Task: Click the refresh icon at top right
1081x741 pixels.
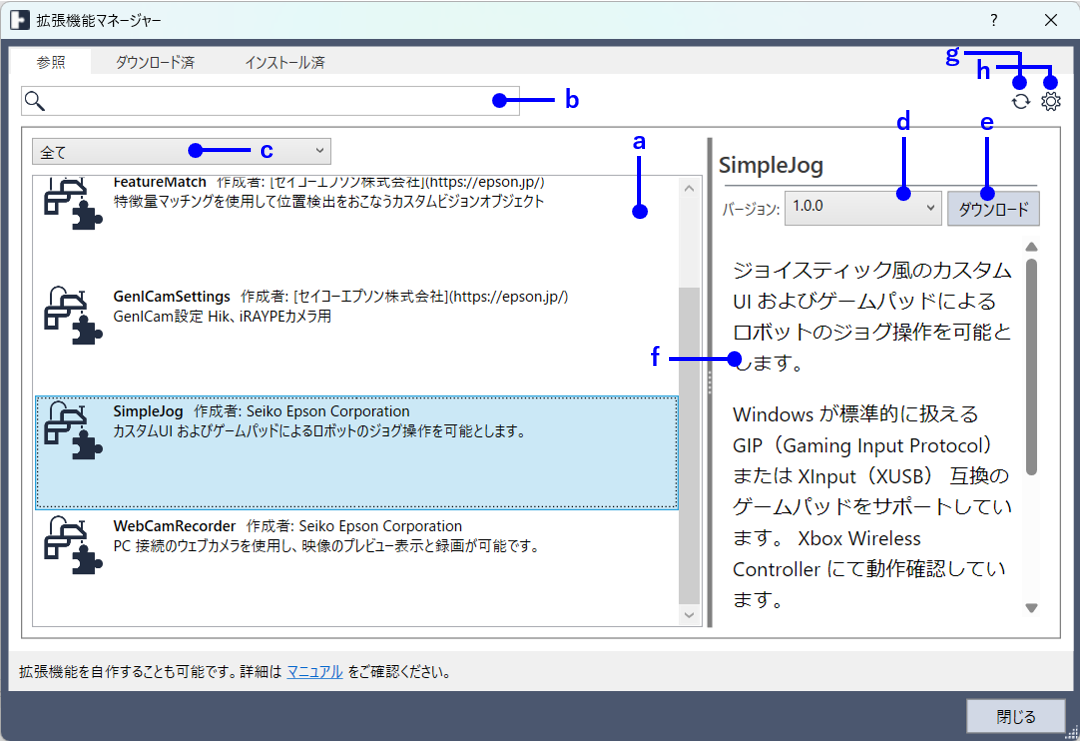Action: [x=1020, y=101]
